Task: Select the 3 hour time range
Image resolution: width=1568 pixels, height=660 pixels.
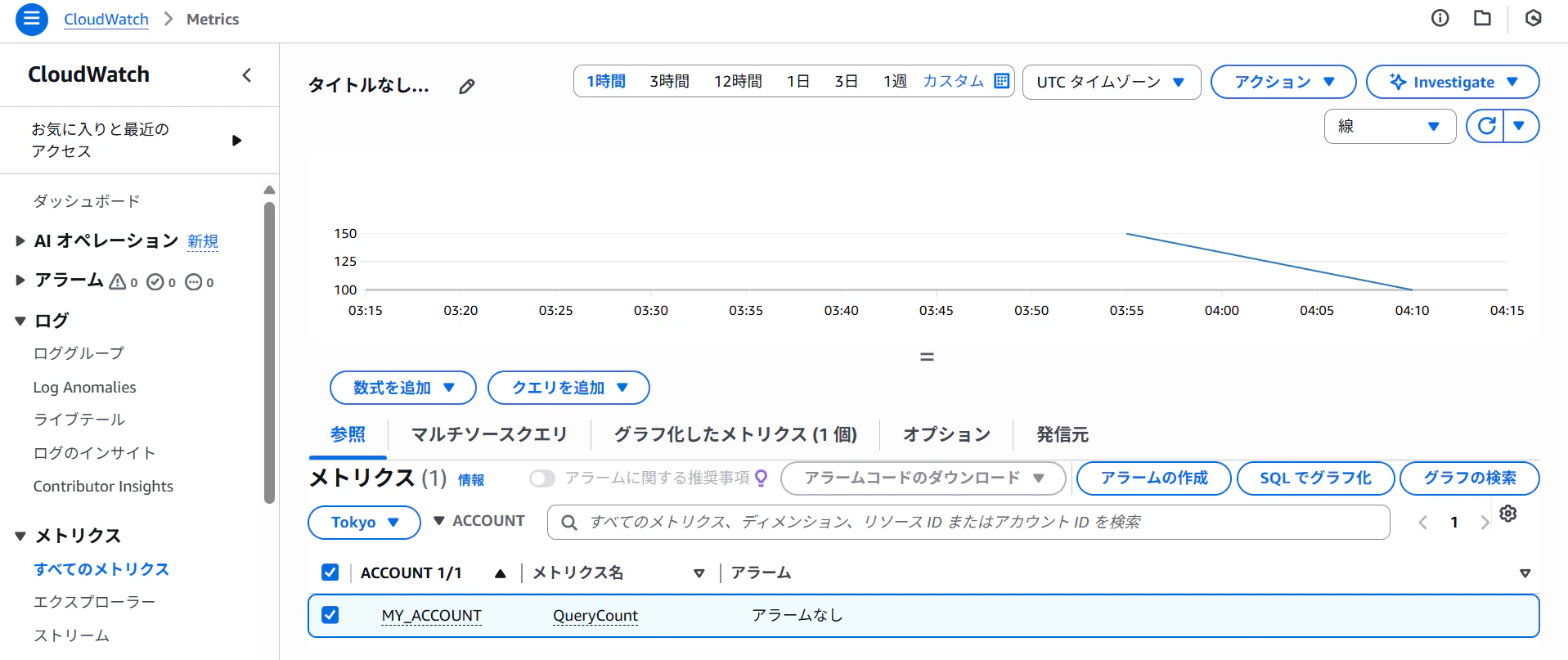Action: coord(669,81)
